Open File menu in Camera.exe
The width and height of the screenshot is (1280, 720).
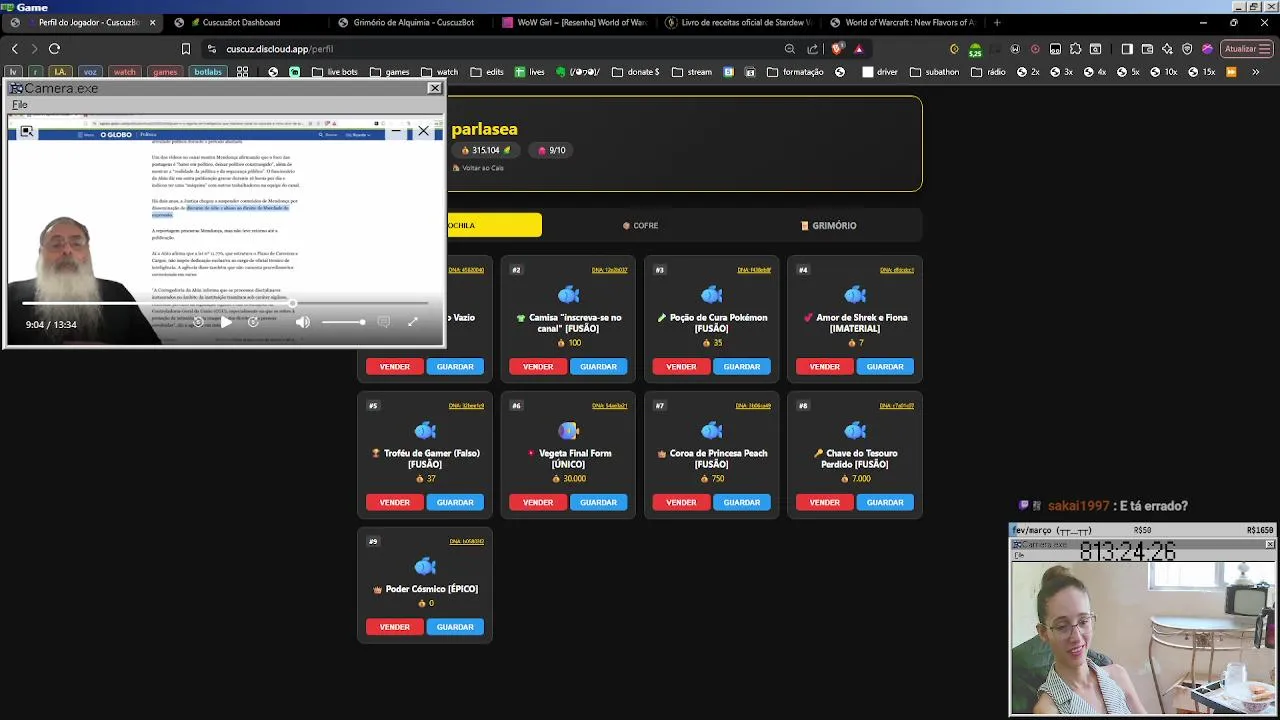(19, 104)
